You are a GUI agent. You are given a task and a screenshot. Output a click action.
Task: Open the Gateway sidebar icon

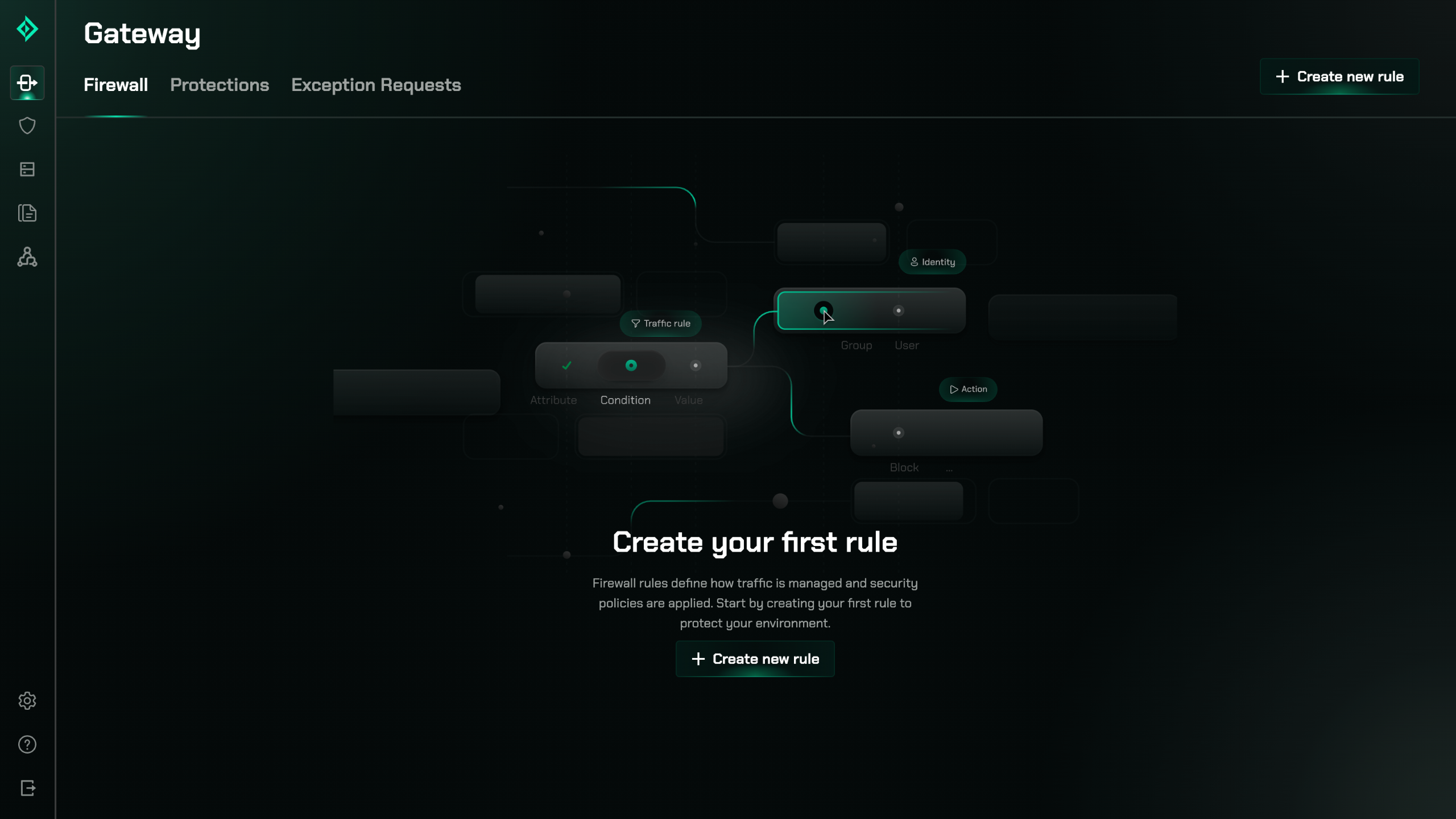coord(27,83)
